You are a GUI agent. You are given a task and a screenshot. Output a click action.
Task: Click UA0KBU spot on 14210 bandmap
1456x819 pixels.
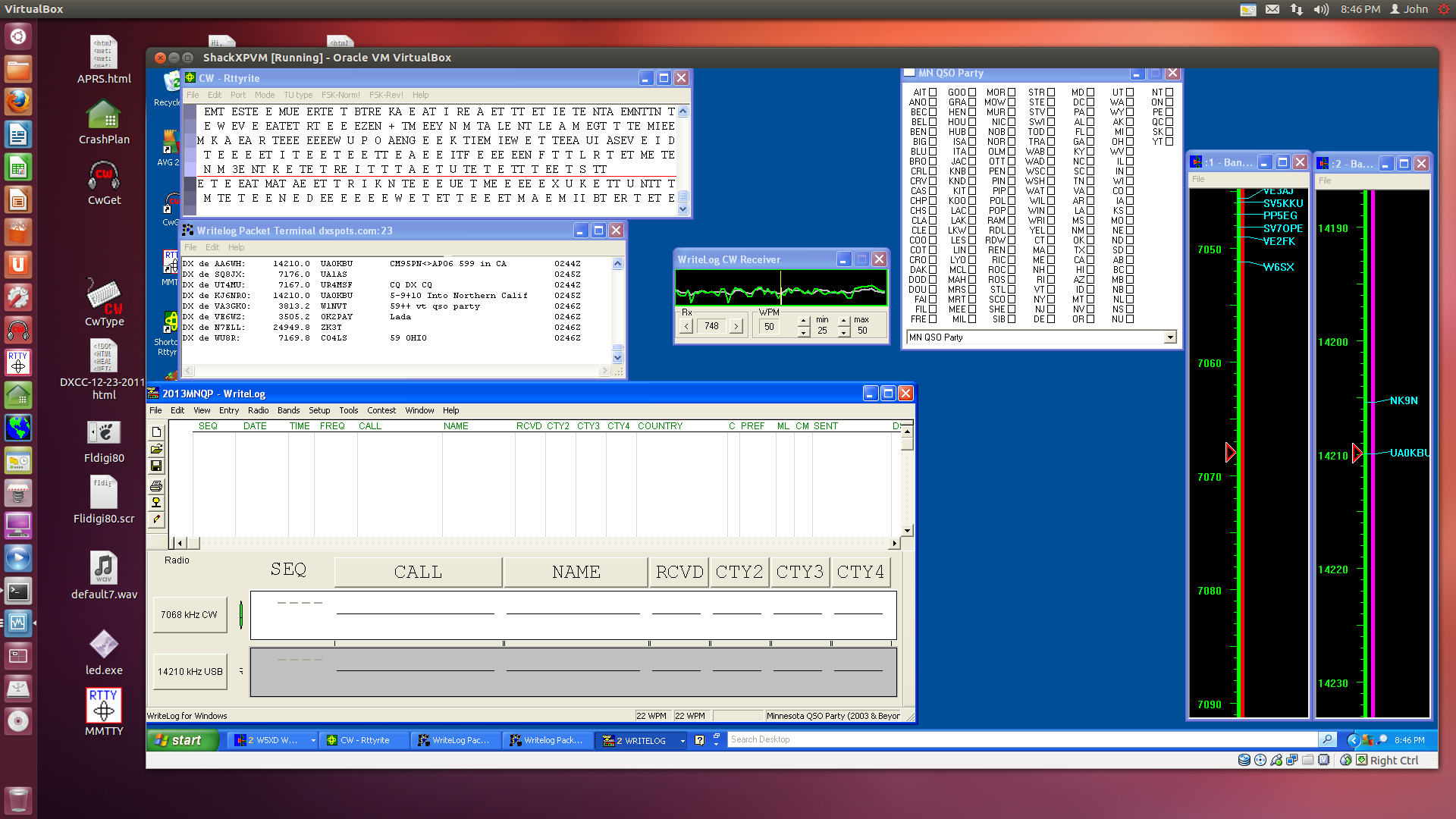(1409, 453)
